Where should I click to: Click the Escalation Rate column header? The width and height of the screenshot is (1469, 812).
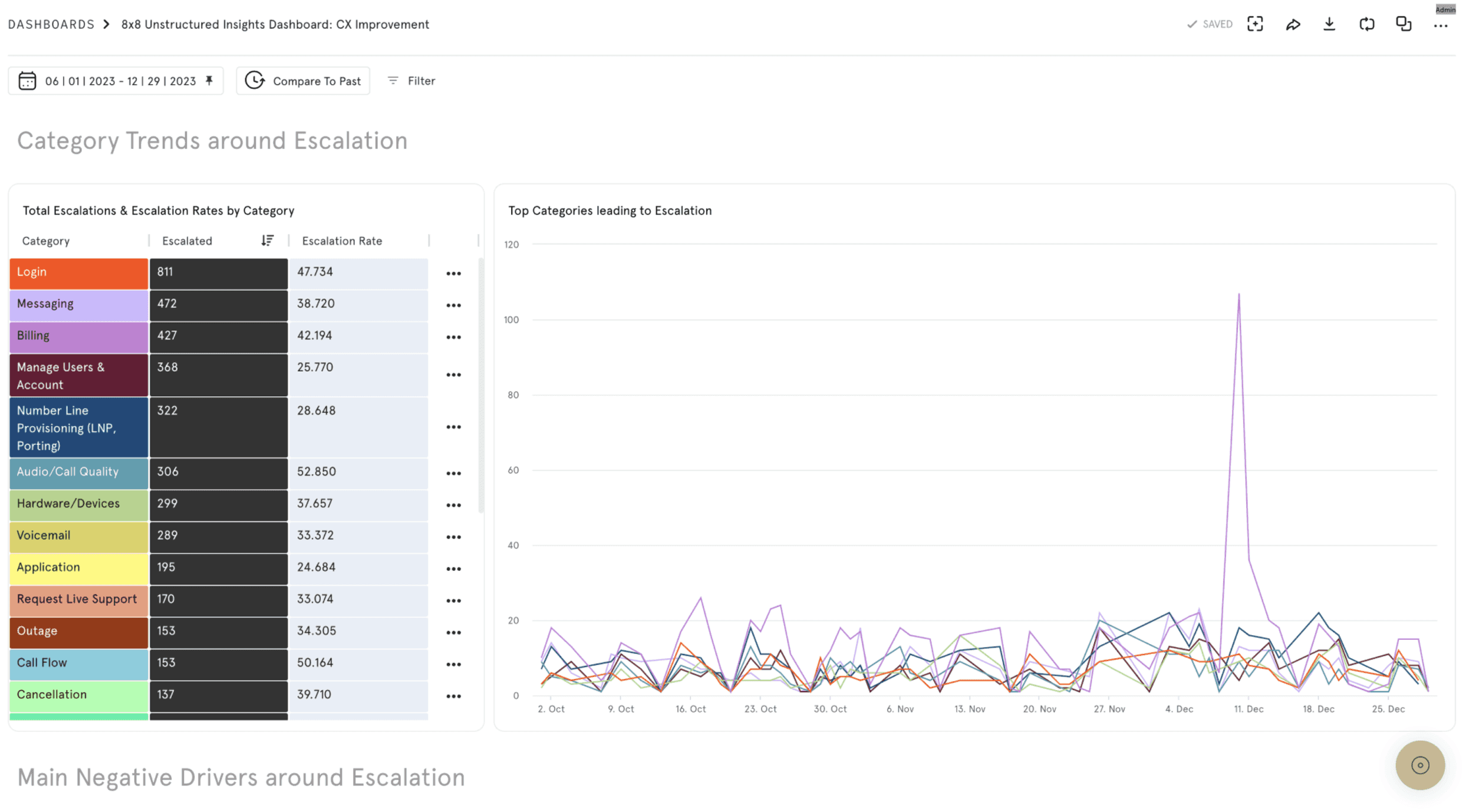point(342,240)
